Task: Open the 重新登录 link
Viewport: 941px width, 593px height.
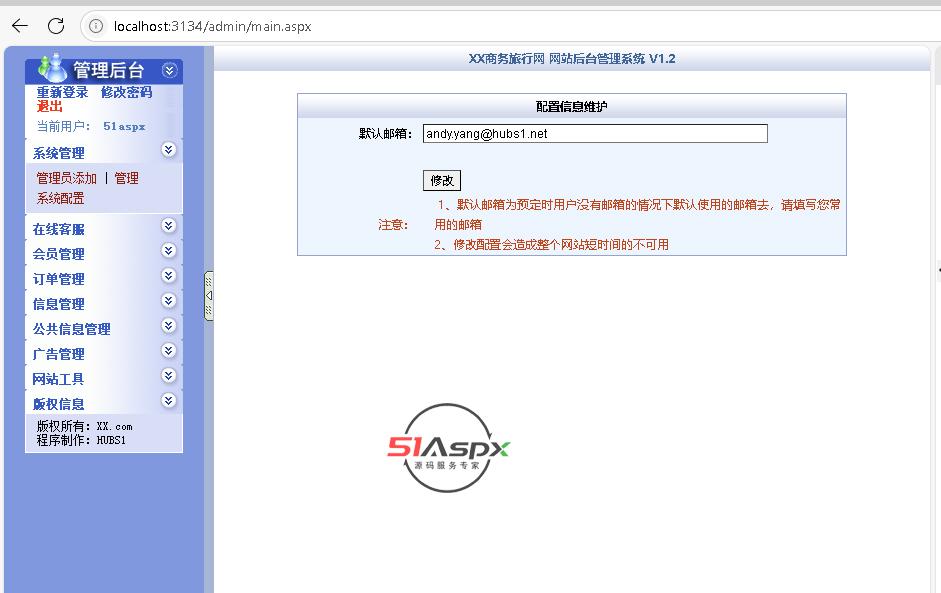Action: (x=62, y=92)
